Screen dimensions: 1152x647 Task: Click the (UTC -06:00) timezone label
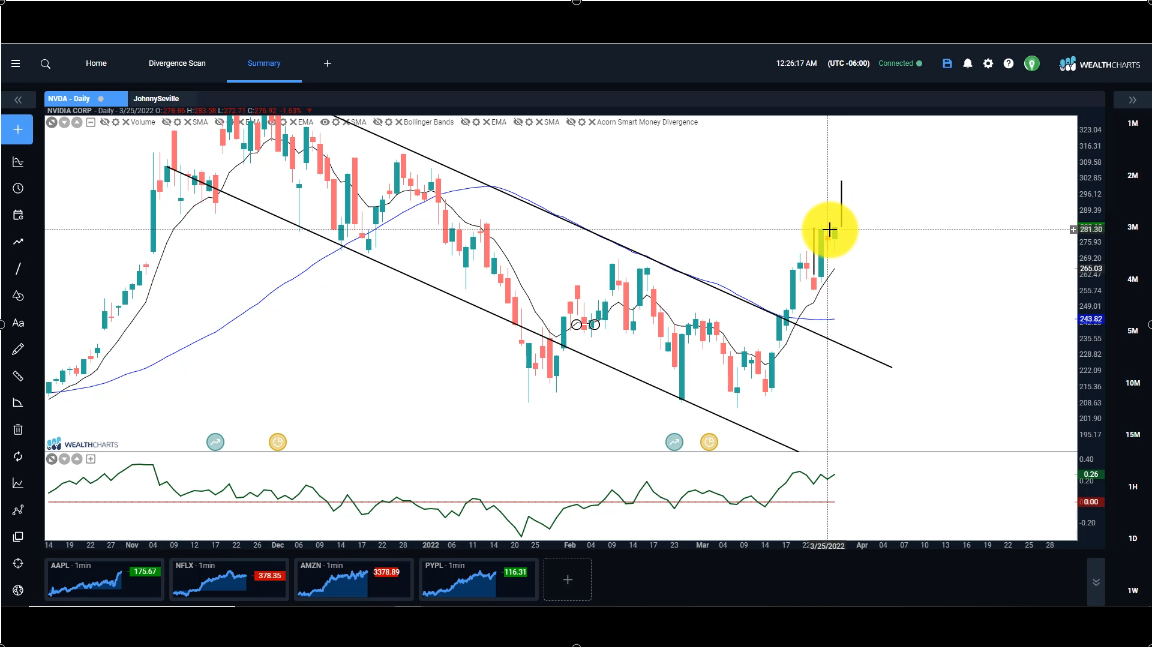pos(849,64)
